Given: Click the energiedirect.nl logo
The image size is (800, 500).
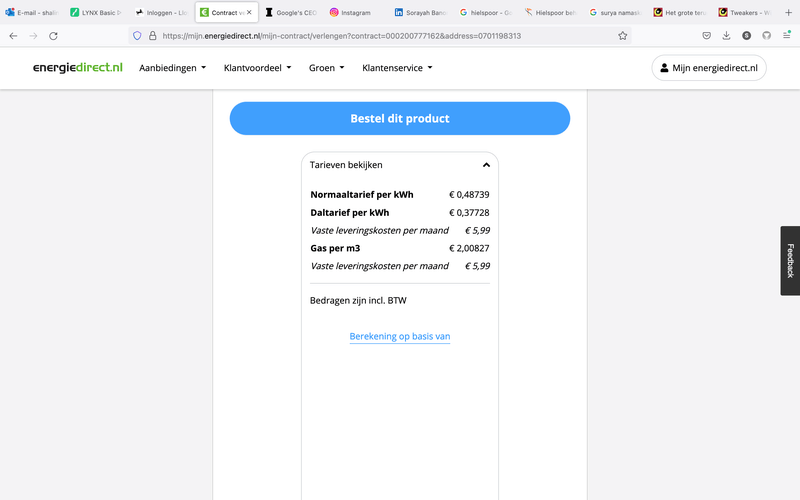Looking at the screenshot, I should (77, 68).
